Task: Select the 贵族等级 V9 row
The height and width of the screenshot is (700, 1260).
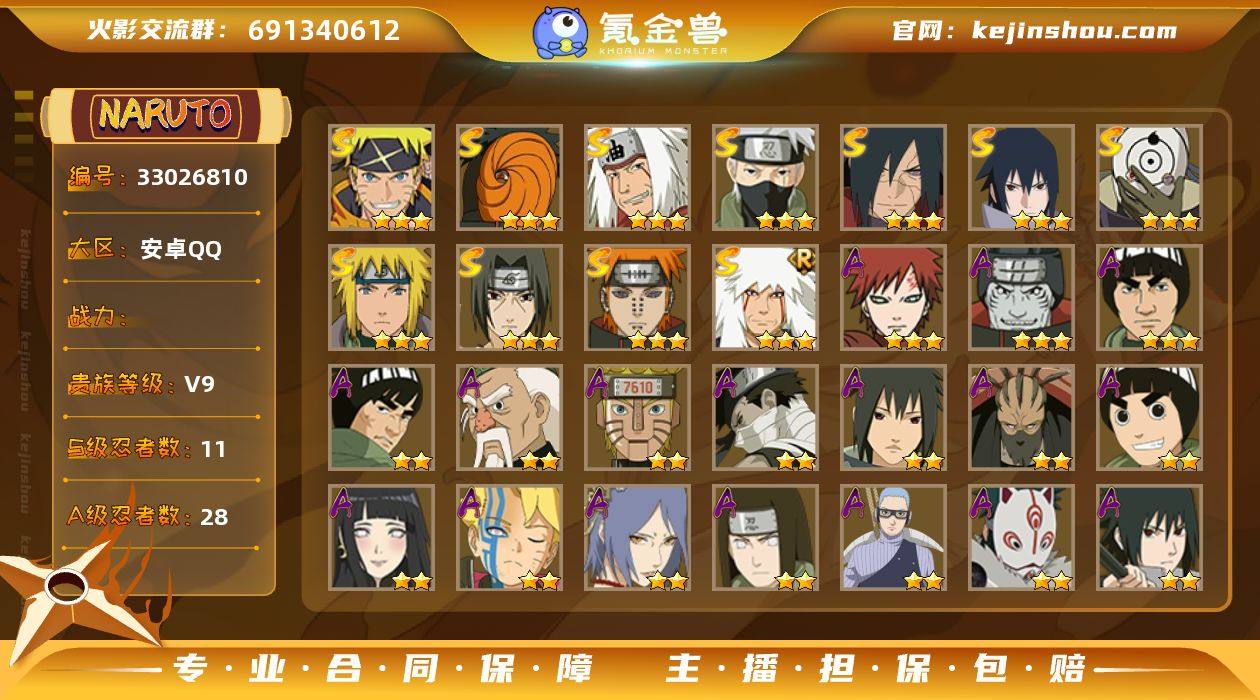Action: pos(162,384)
